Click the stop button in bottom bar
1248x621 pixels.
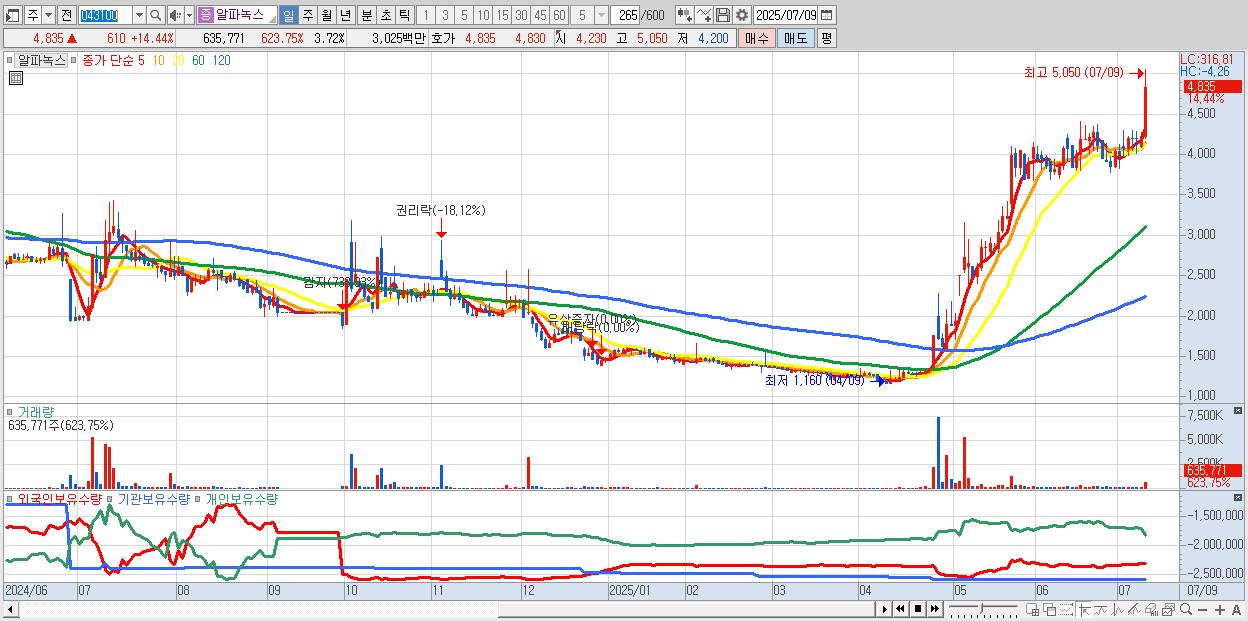[x=917, y=609]
